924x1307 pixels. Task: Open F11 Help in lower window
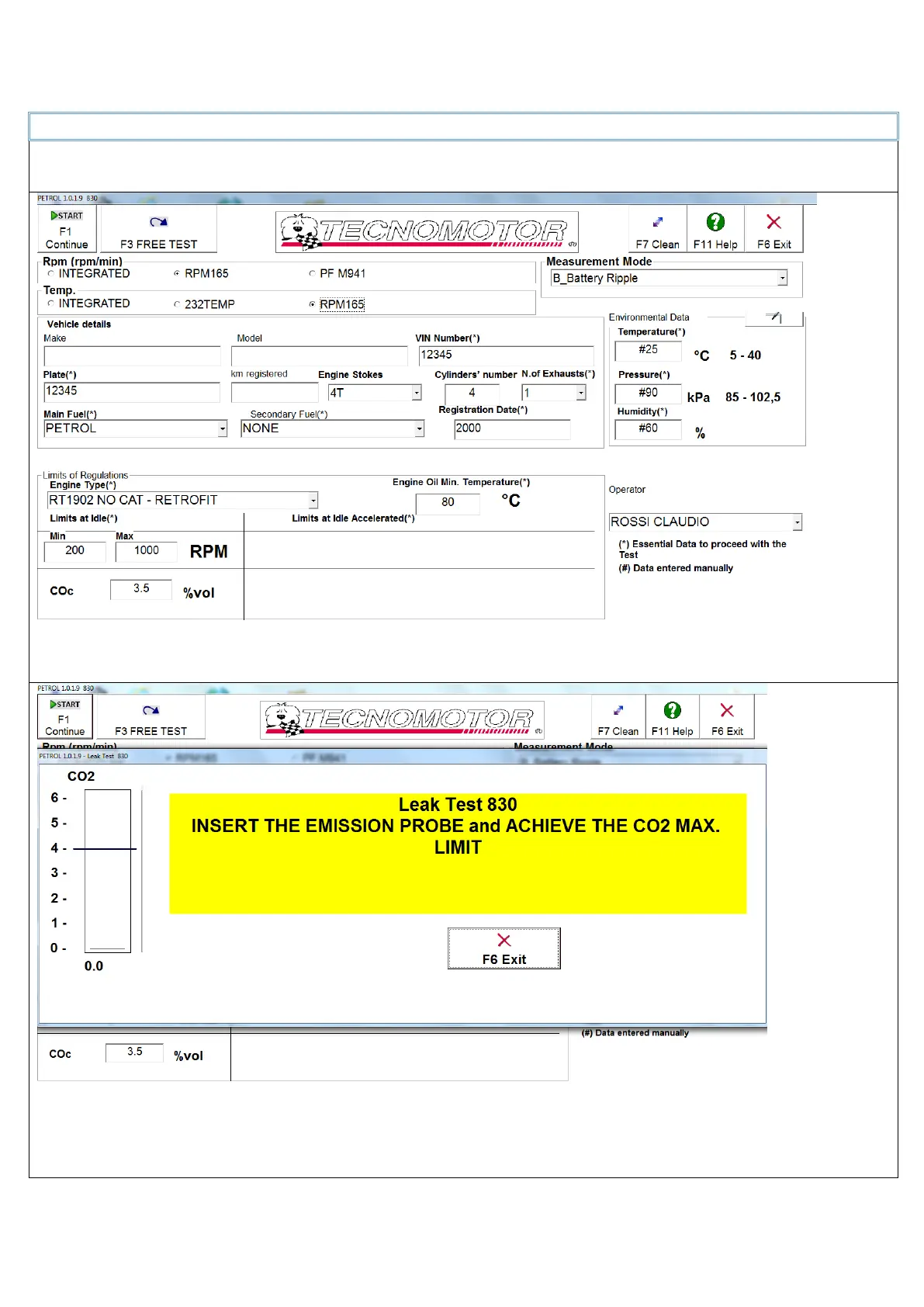tap(673, 716)
